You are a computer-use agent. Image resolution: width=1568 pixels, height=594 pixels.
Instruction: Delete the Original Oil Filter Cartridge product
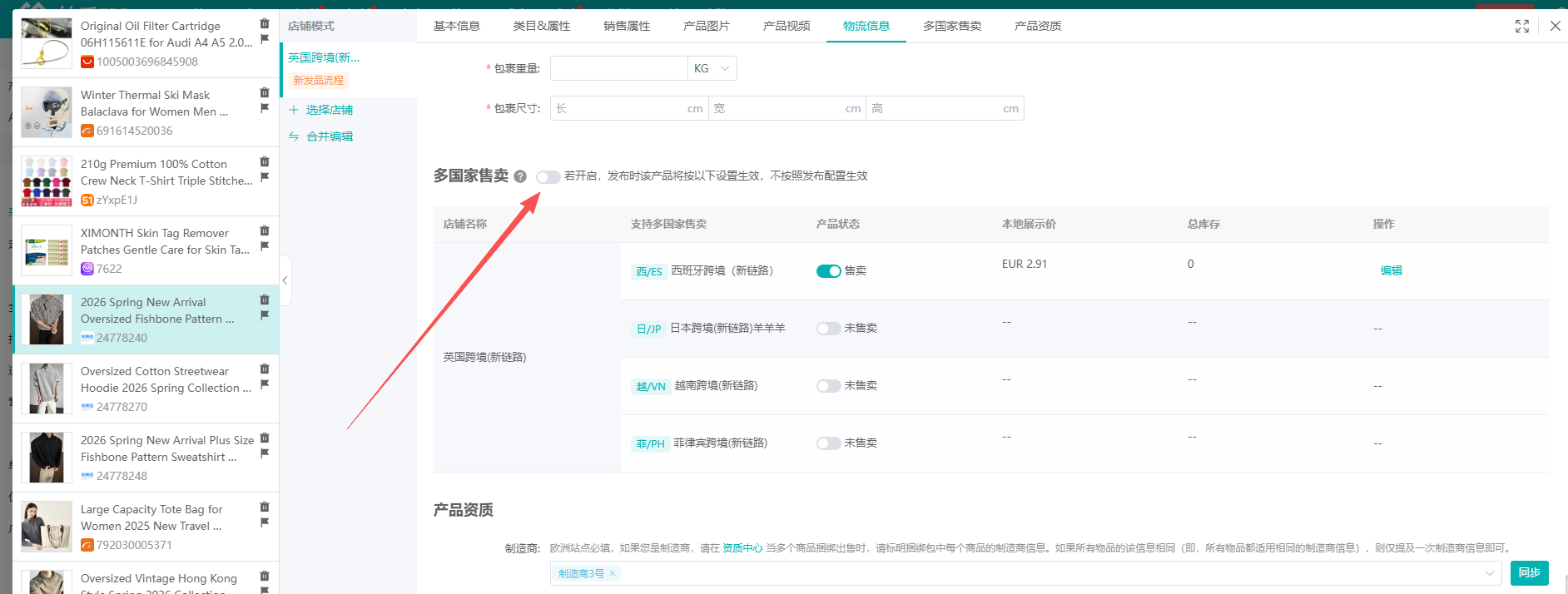point(265,23)
